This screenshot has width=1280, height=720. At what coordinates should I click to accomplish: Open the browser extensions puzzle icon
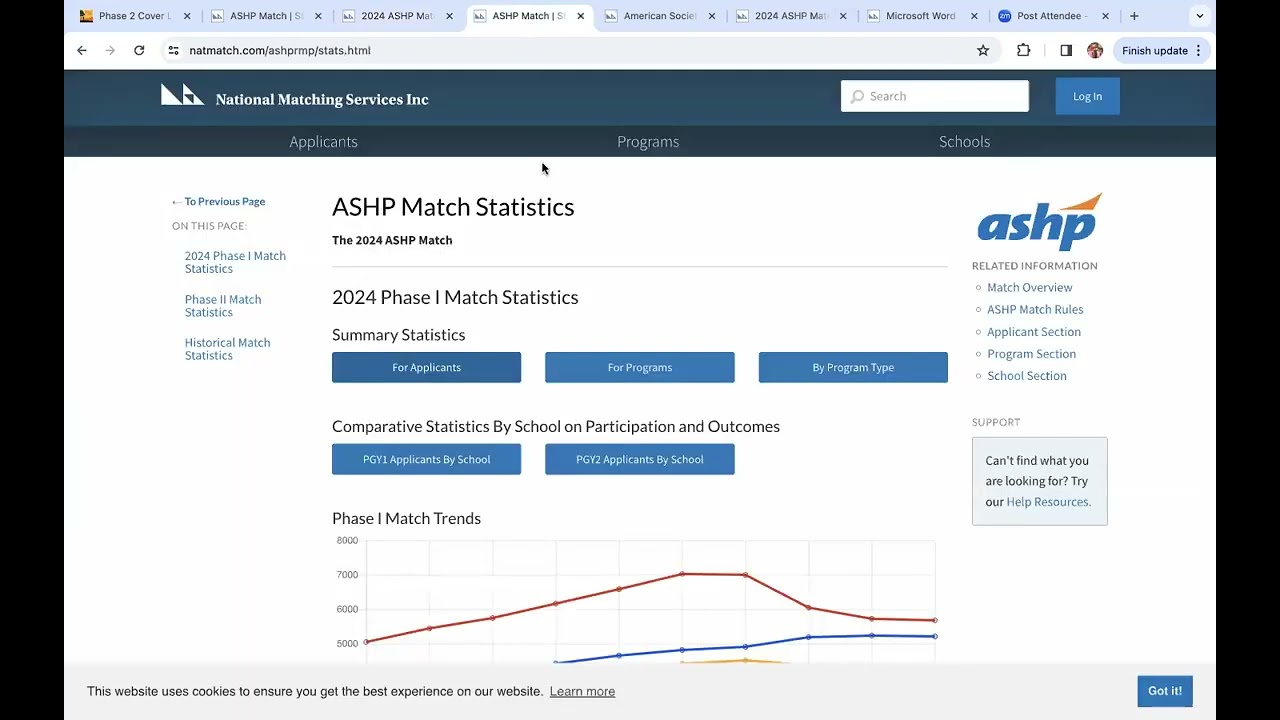(x=1023, y=50)
